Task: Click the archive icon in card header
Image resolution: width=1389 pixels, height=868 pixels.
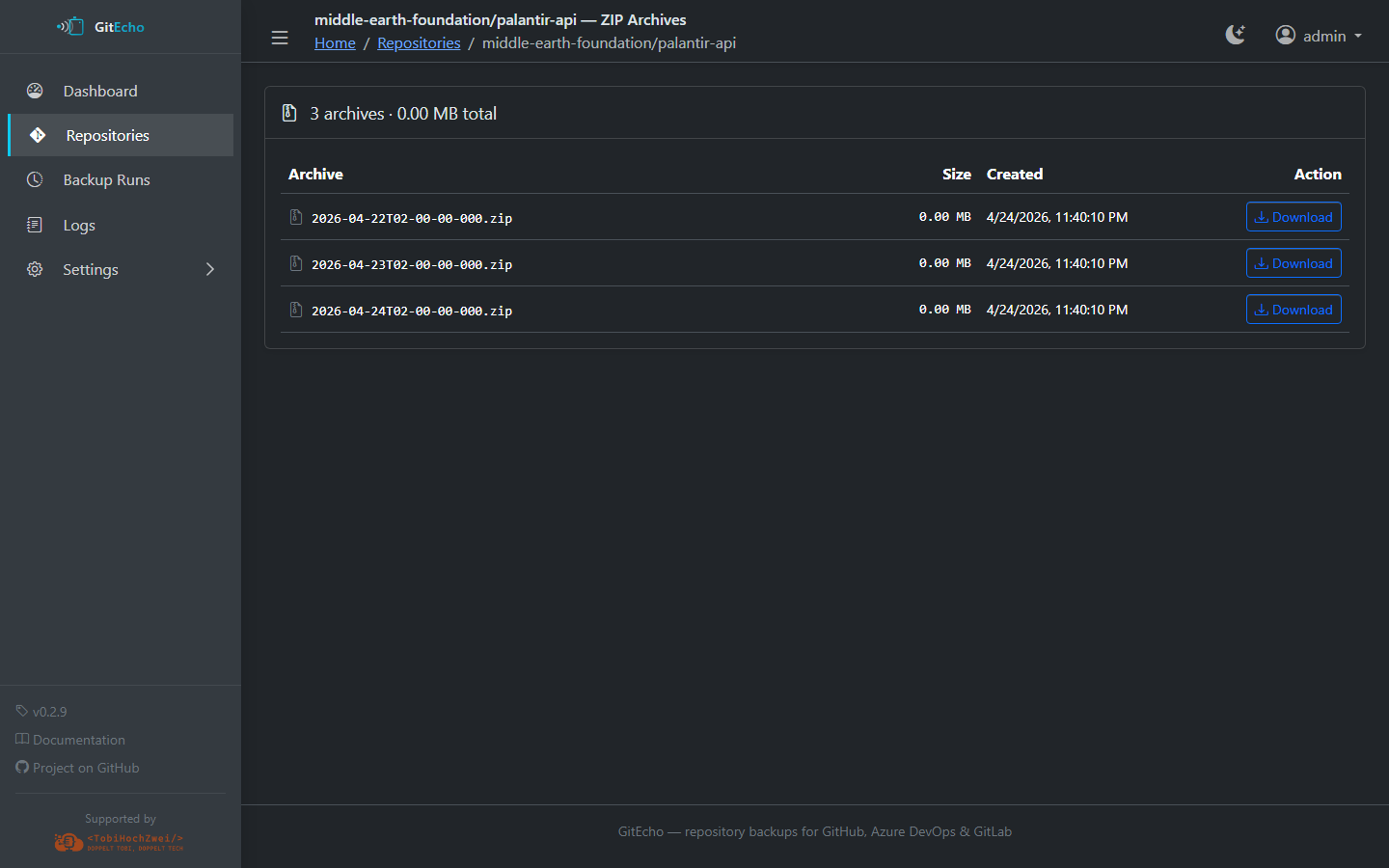Action: click(289, 113)
